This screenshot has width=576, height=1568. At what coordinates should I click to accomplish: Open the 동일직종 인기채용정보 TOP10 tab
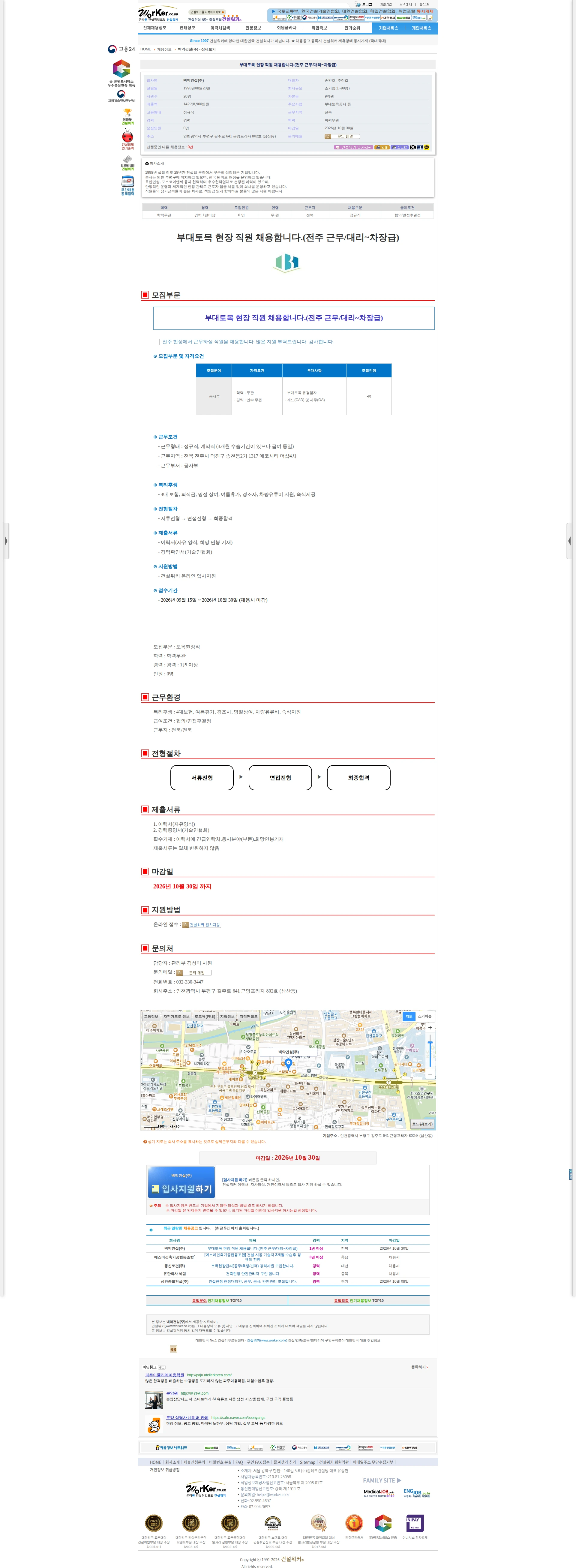point(358,1300)
